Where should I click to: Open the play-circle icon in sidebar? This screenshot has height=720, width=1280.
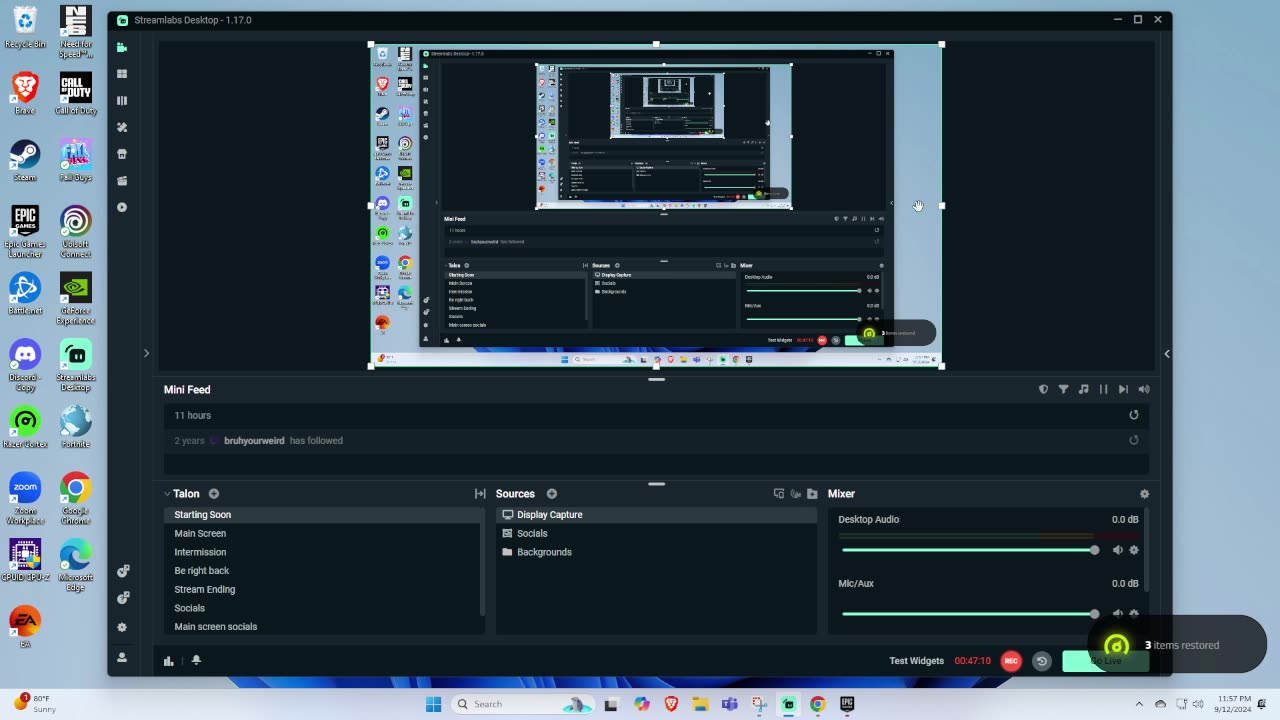tap(122, 208)
